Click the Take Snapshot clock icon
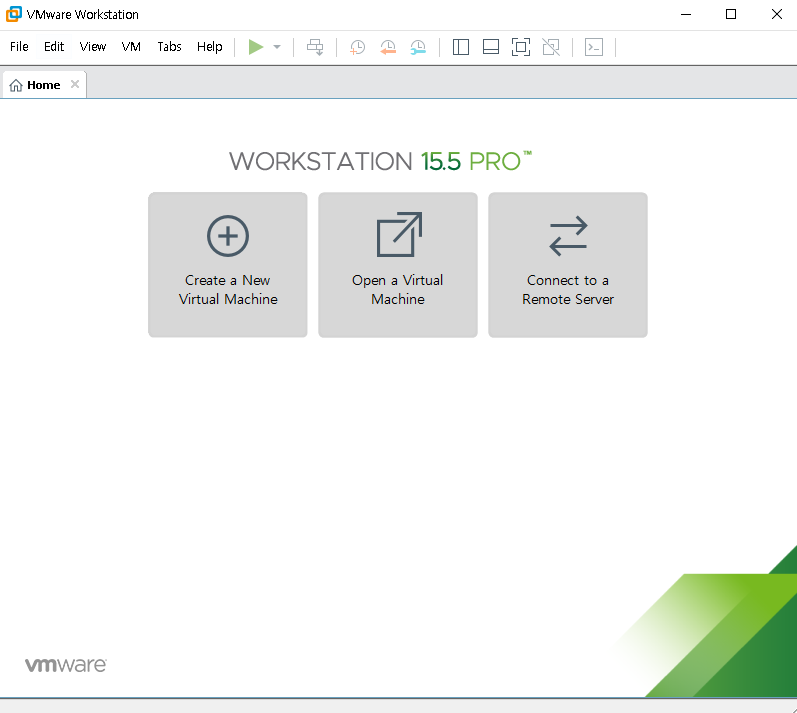Screen dimensions: 797x713 357,47
